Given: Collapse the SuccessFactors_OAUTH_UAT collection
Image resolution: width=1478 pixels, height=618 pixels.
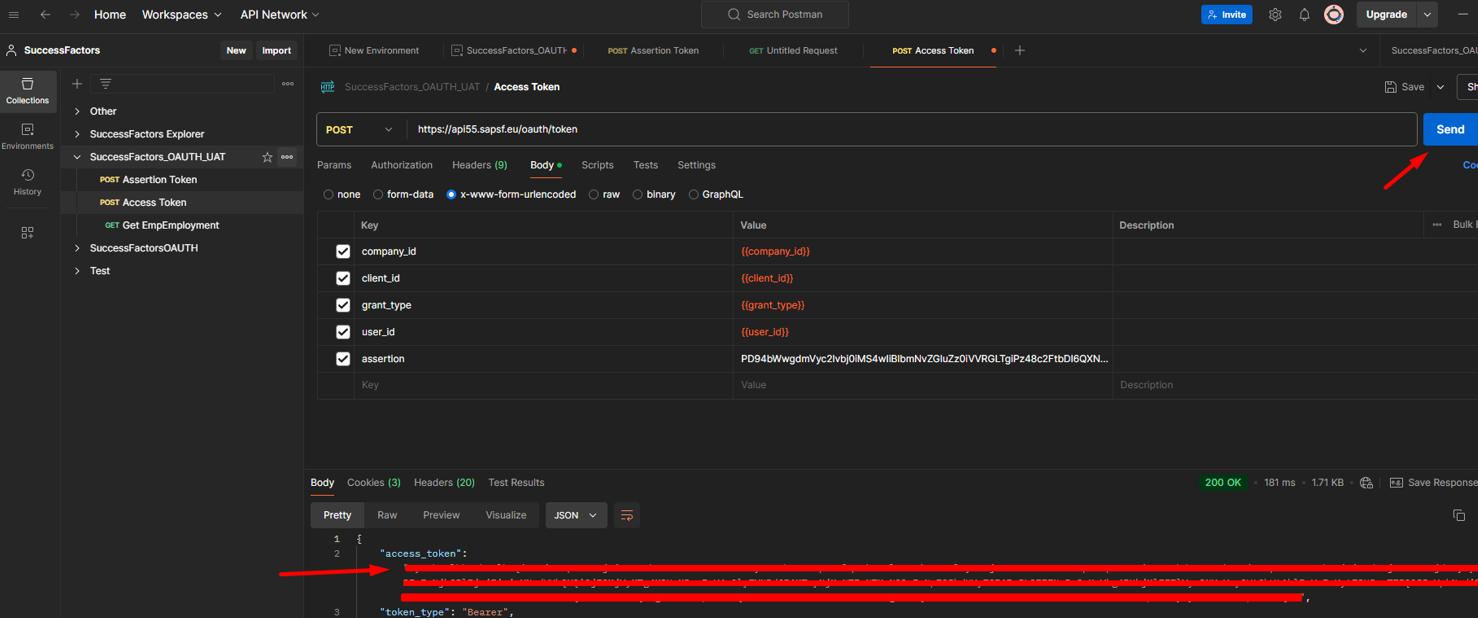Looking at the screenshot, I should [77, 157].
